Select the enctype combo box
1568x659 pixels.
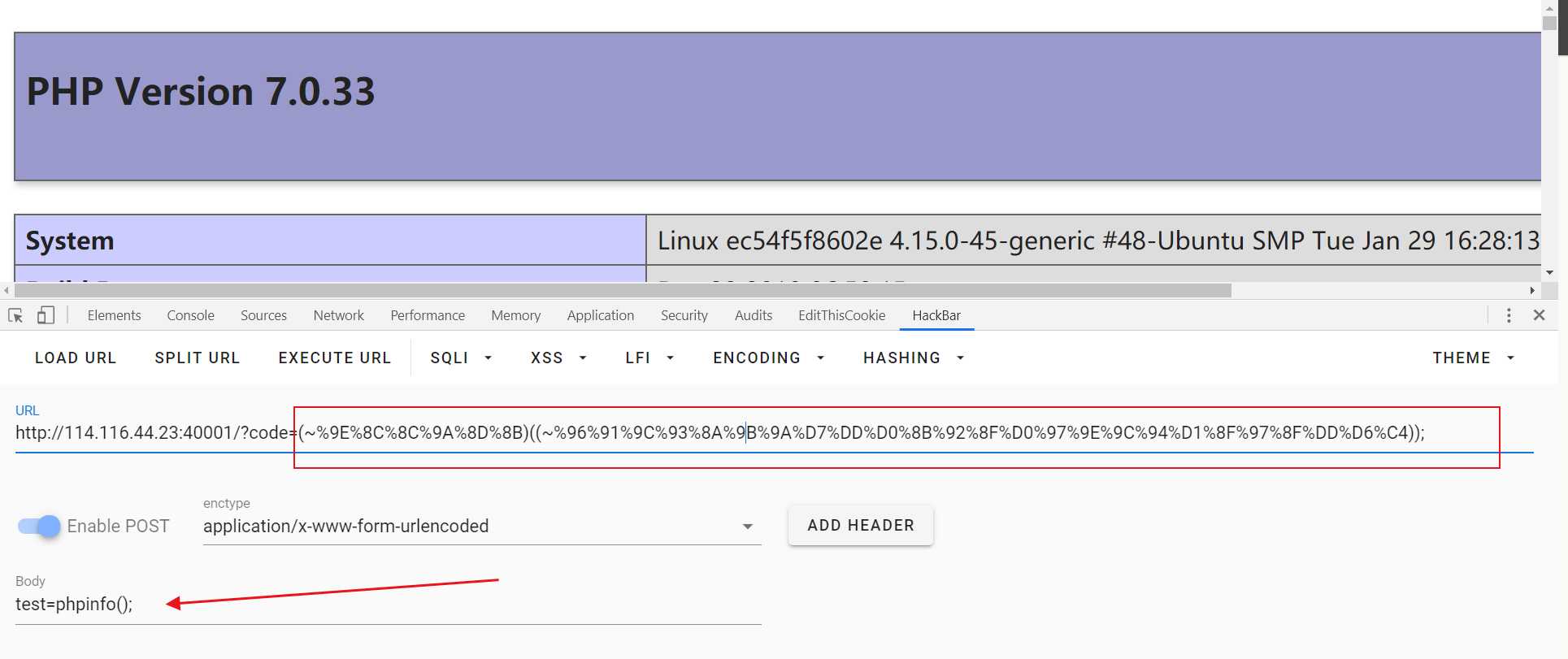[x=481, y=527]
